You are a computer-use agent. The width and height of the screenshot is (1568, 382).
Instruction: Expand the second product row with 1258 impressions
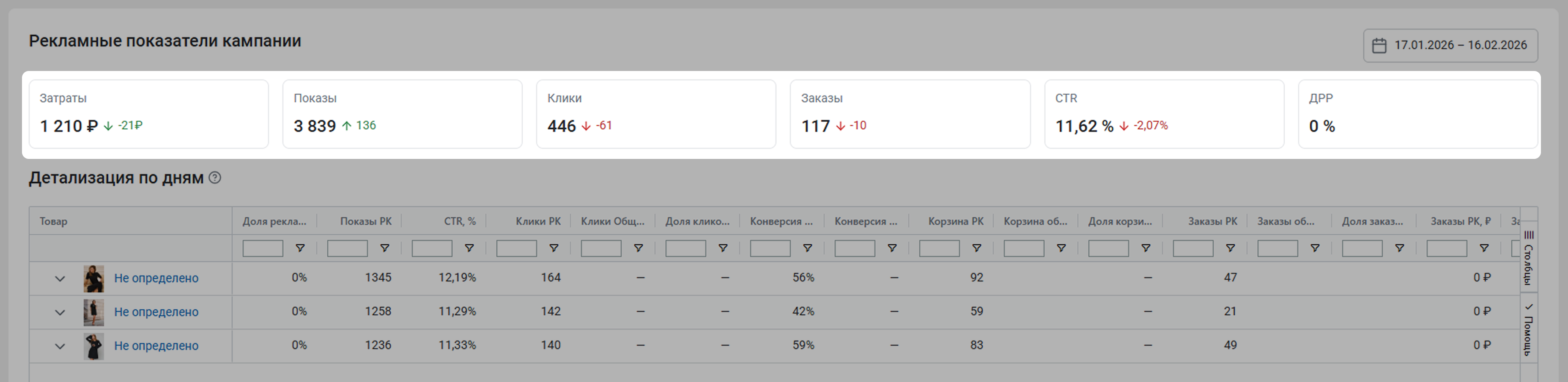click(60, 313)
